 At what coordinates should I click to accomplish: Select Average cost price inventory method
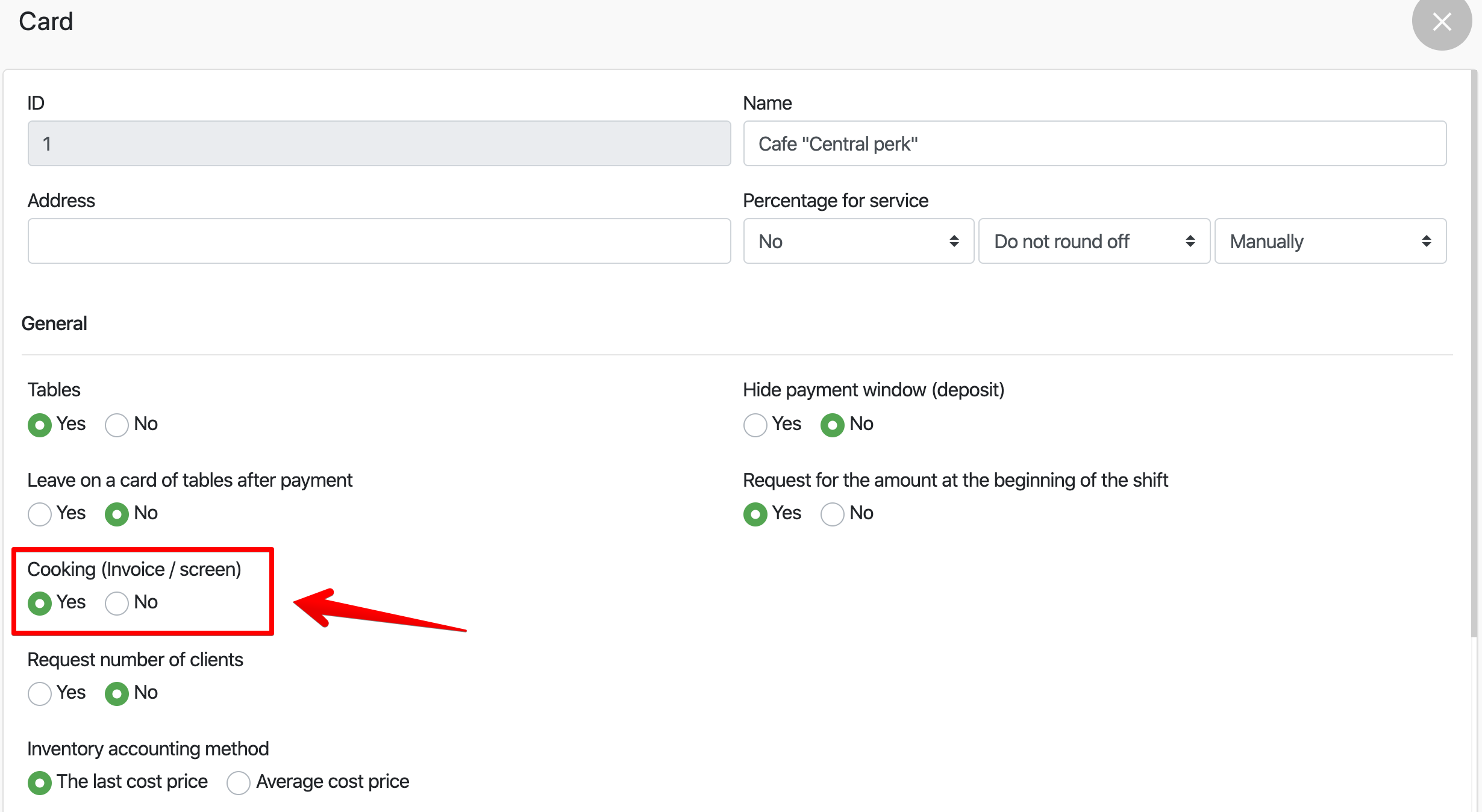(x=239, y=782)
